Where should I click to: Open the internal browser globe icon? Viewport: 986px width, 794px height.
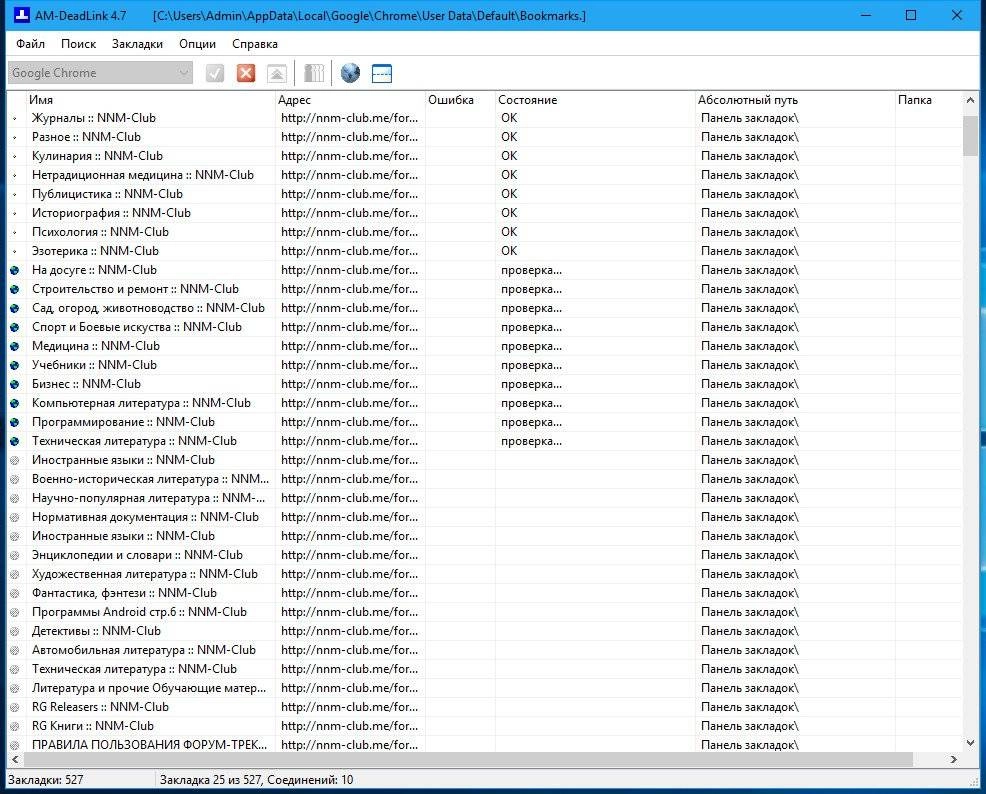coord(350,74)
